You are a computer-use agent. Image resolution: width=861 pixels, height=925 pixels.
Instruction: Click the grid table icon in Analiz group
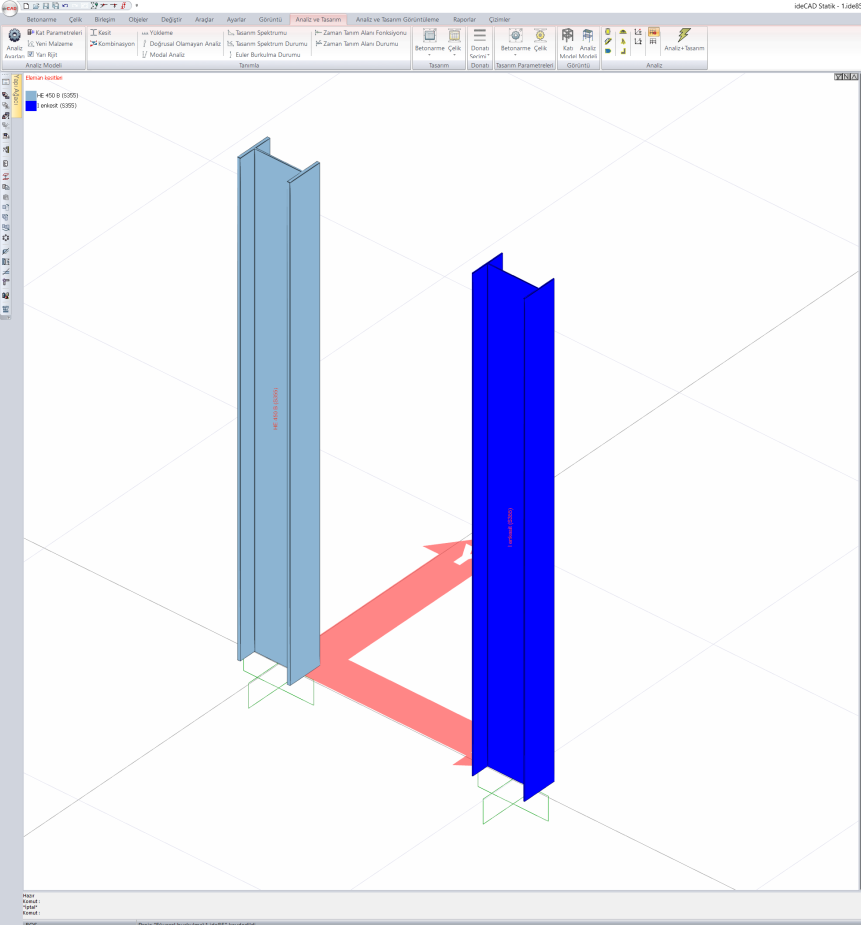[x=653, y=41]
